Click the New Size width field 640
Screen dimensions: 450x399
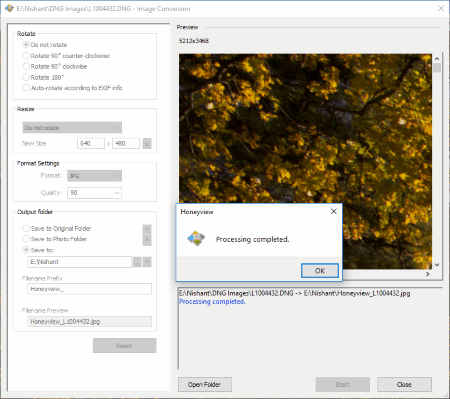coord(91,143)
